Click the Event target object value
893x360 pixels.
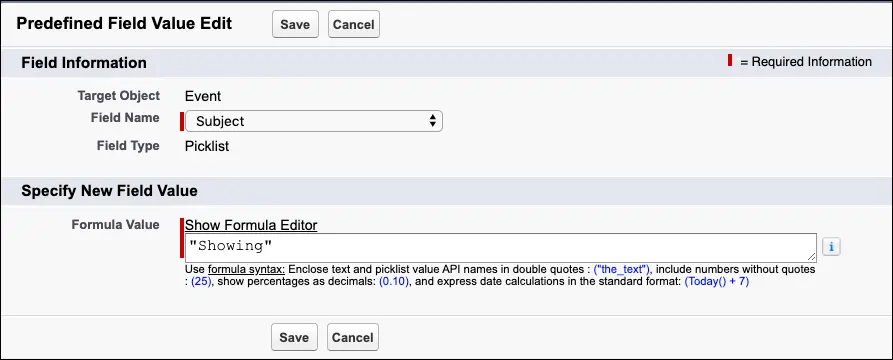[203, 96]
